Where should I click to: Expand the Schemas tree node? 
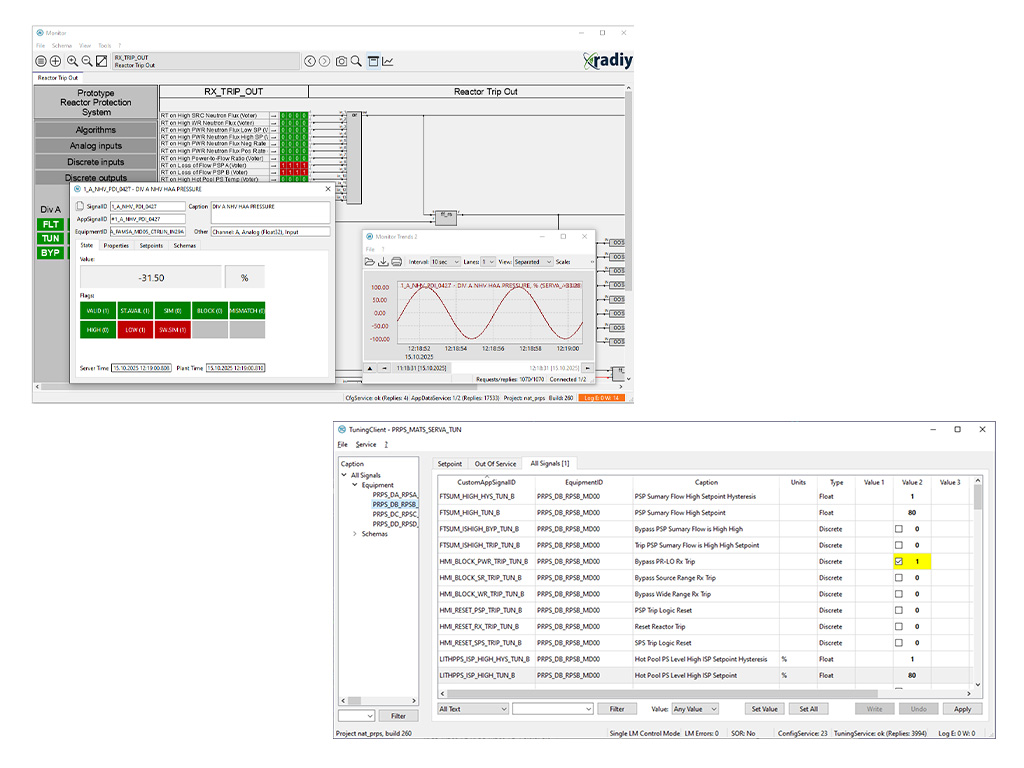tap(354, 534)
